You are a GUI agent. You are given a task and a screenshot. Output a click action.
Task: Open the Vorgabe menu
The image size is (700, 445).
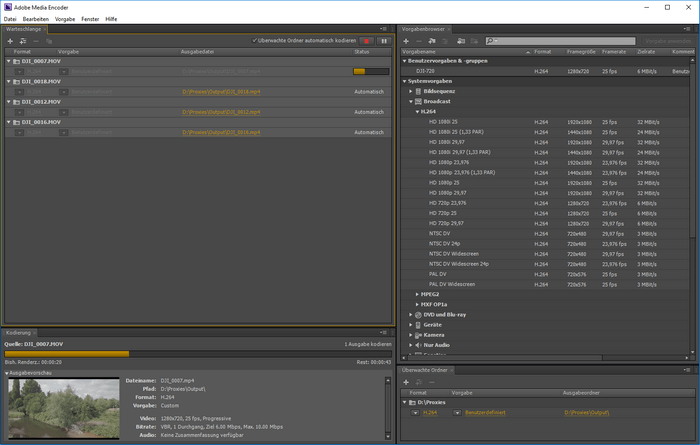(65, 19)
